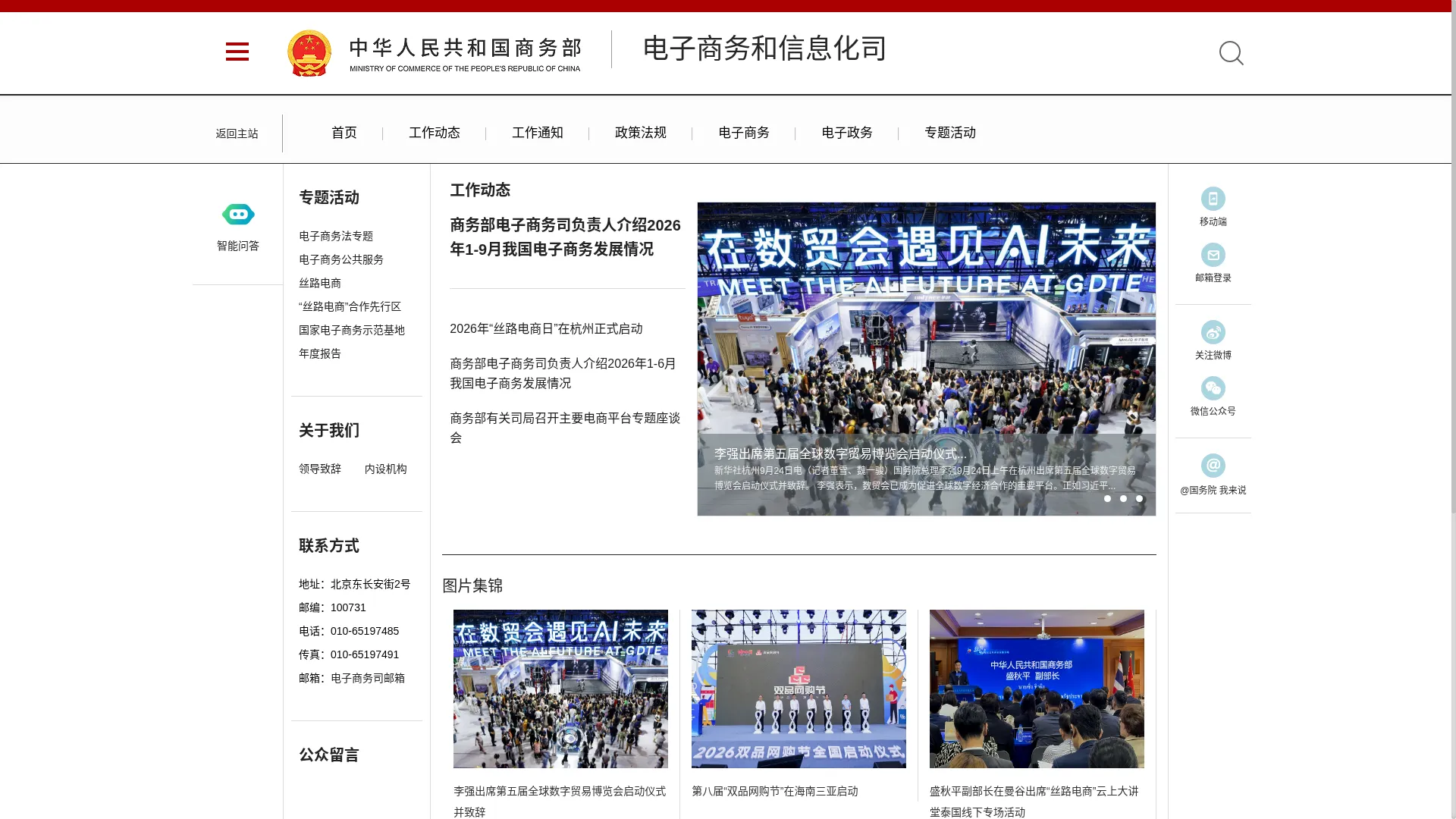Open the red hamburger menu icon
This screenshot has width=1456, height=819.
pyautogui.click(x=237, y=52)
